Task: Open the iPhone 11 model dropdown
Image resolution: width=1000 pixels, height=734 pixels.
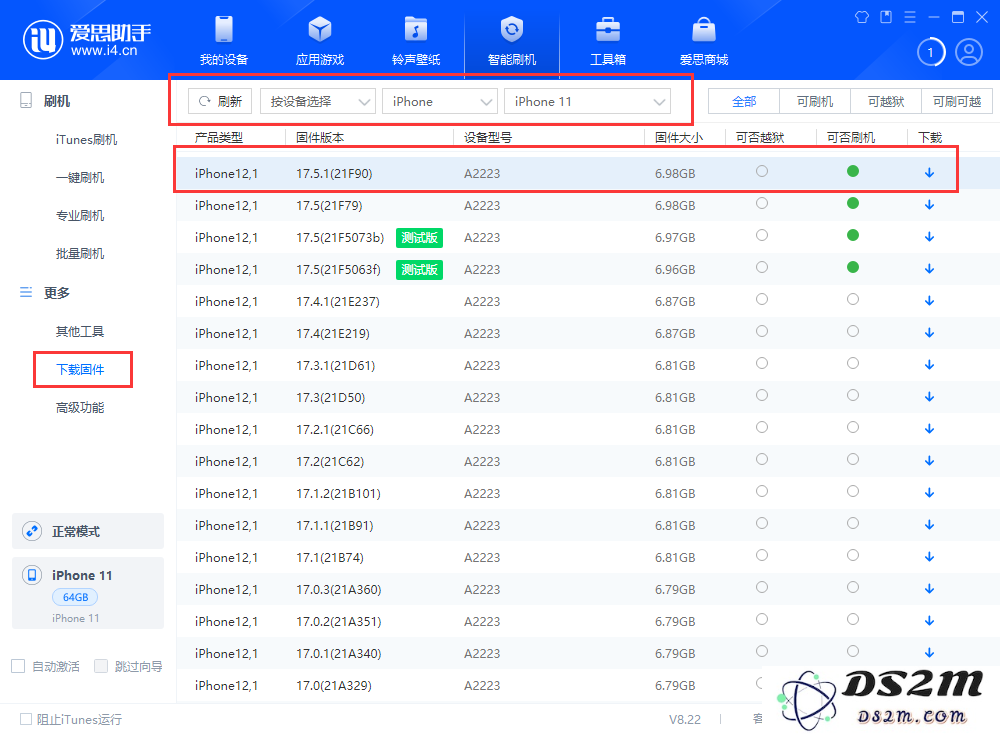Action: 587,101
